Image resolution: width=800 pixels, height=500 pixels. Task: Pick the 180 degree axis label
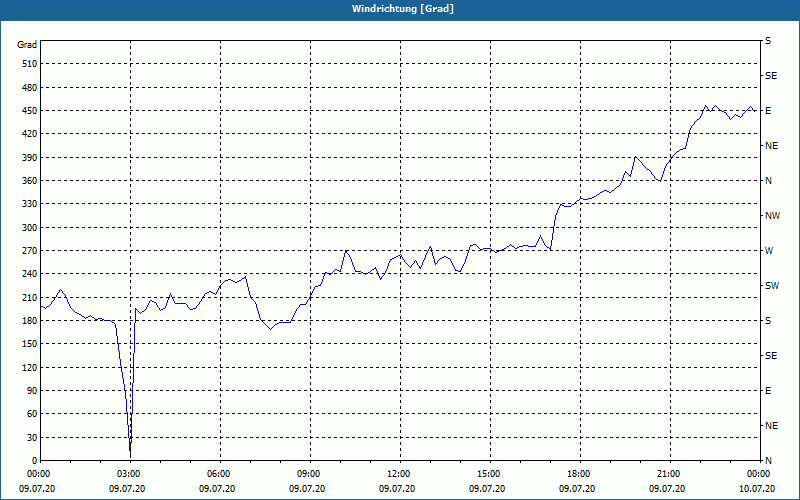[x=30, y=321]
